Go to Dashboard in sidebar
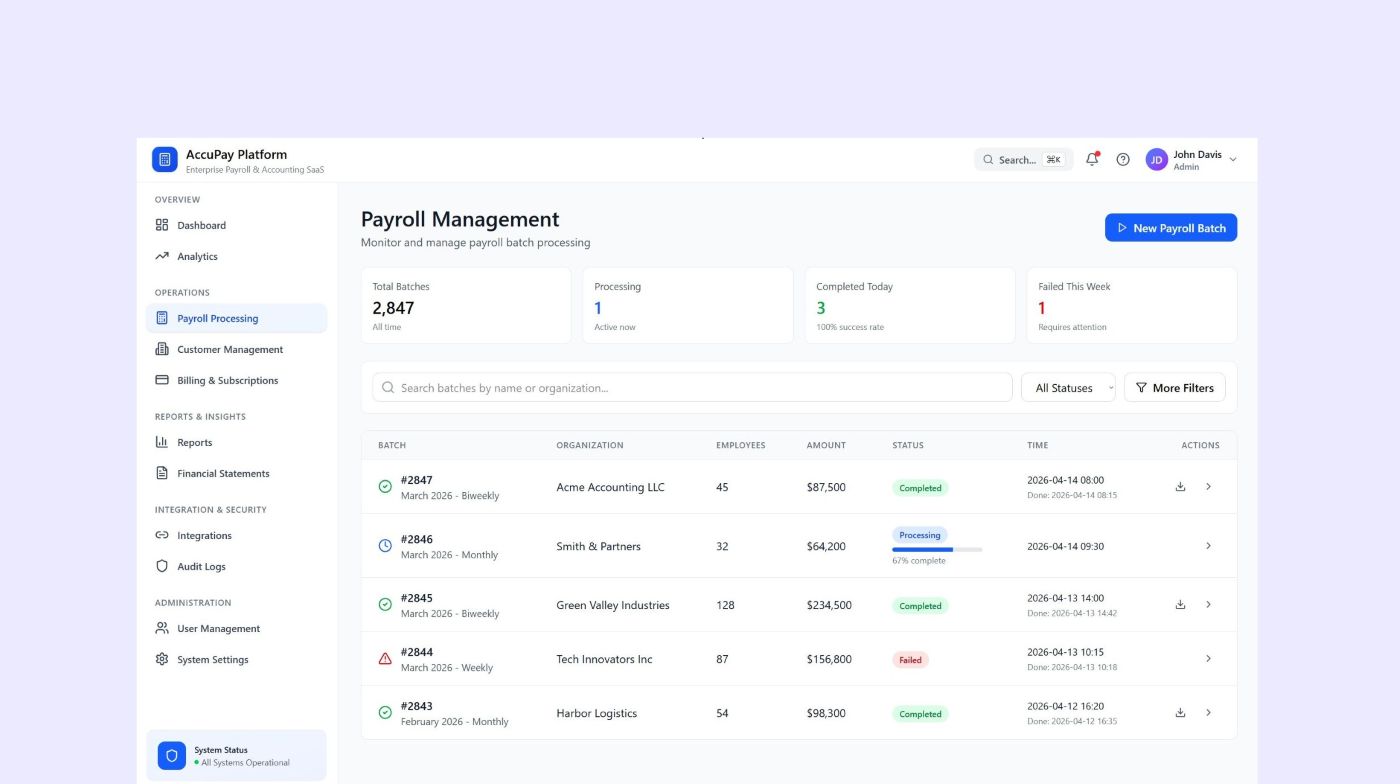Screen dimensions: 1400x784 coord(236,225)
